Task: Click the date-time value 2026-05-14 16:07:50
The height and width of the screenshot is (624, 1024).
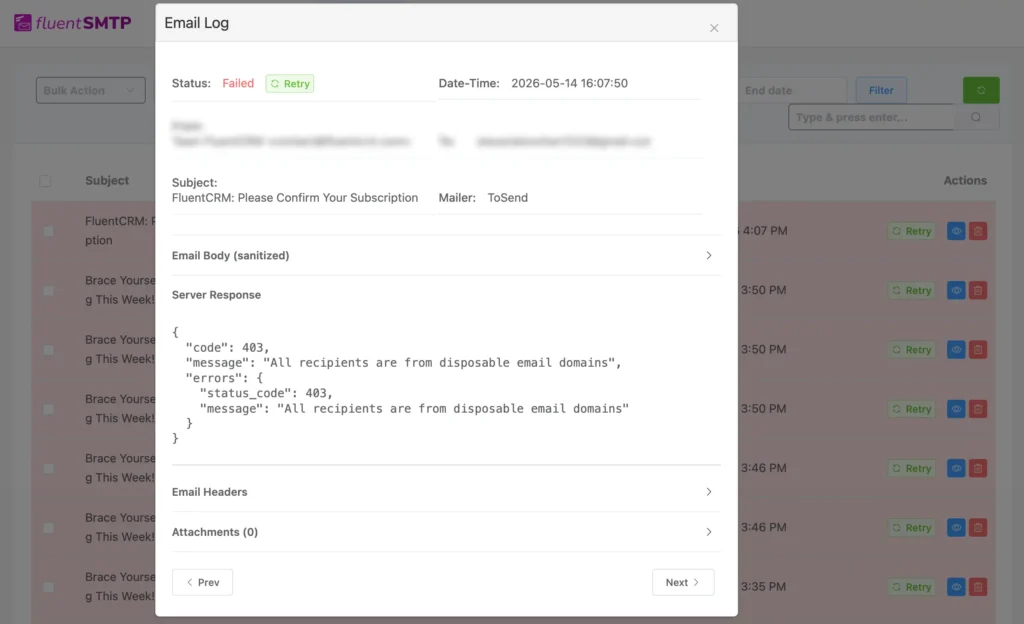Action: [569, 84]
